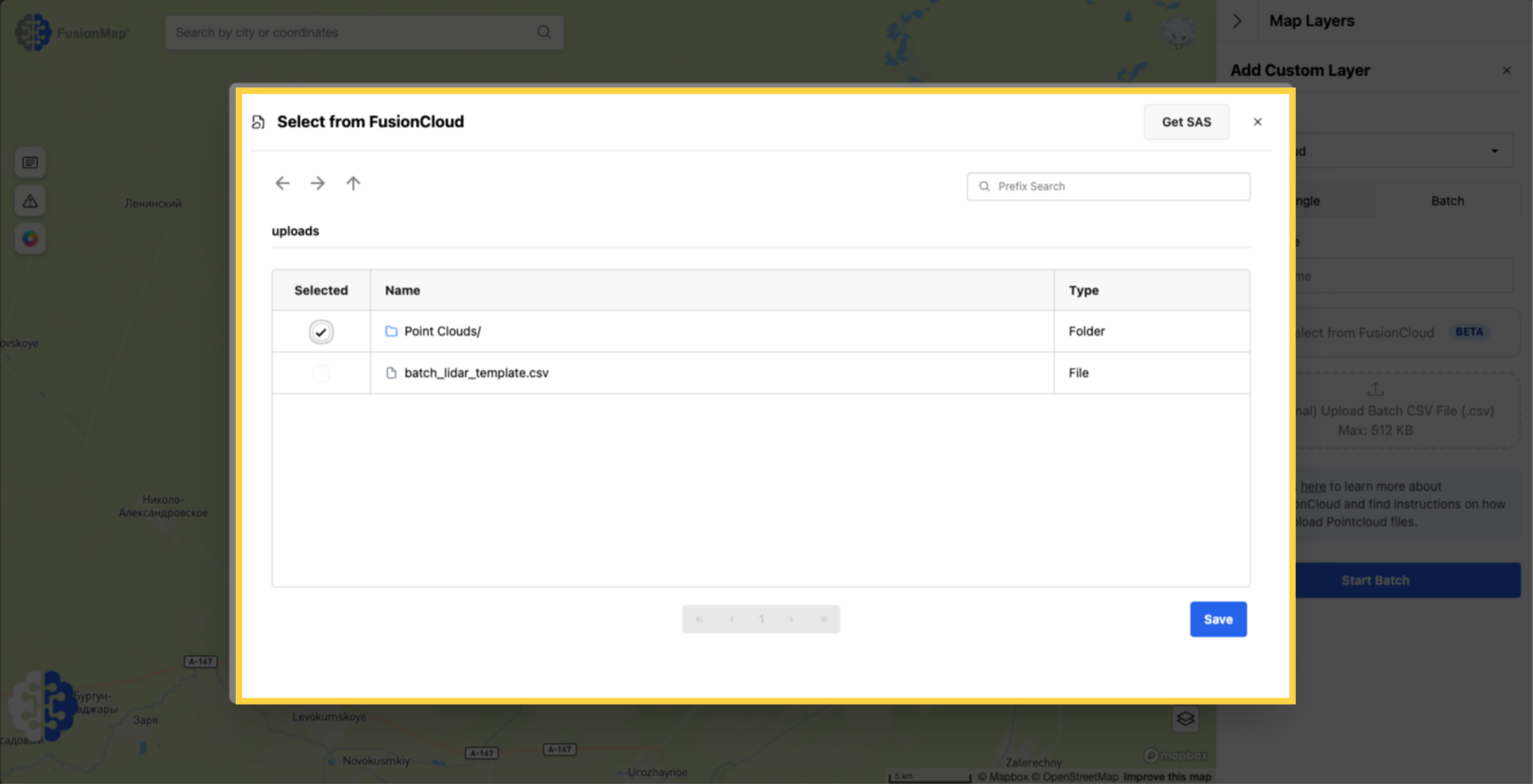Open the Point Clouds/ folder name

443,331
